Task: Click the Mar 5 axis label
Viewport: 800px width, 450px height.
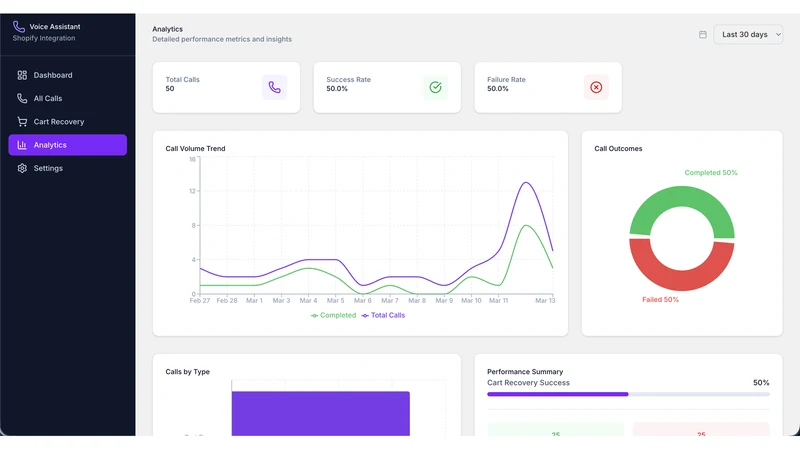Action: tap(335, 301)
